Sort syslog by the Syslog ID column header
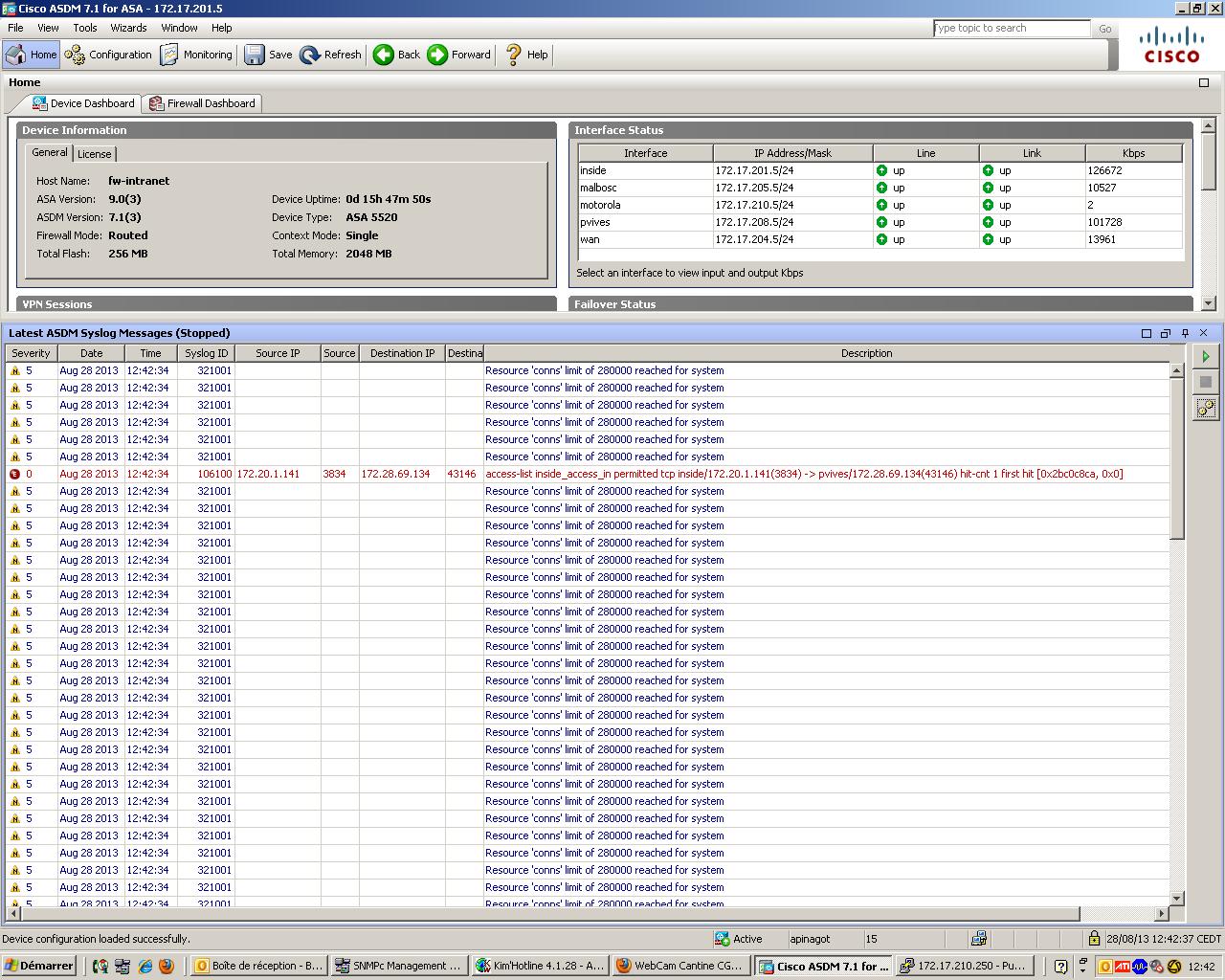Viewport: 1225px width, 980px height. click(x=206, y=353)
